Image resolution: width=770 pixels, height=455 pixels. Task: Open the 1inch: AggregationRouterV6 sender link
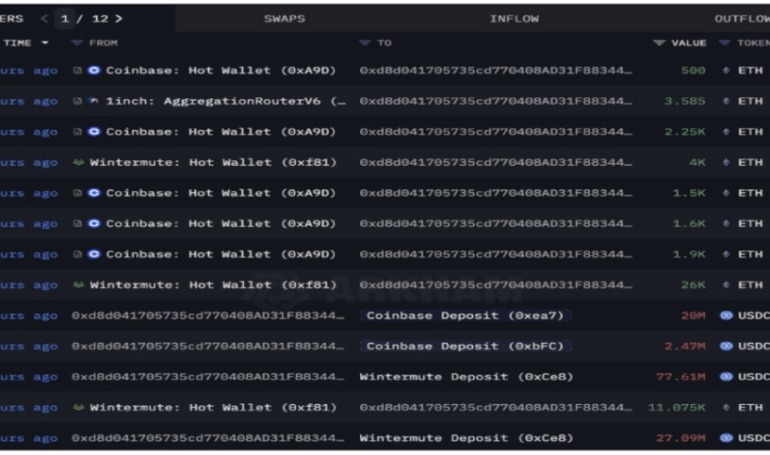226,101
